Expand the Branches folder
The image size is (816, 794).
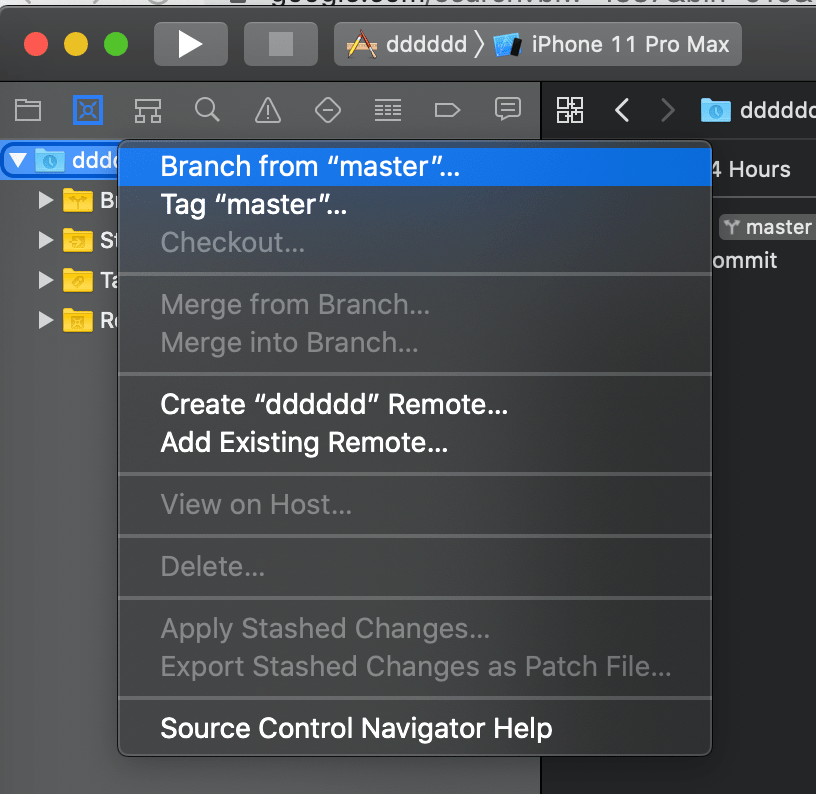[x=45, y=200]
